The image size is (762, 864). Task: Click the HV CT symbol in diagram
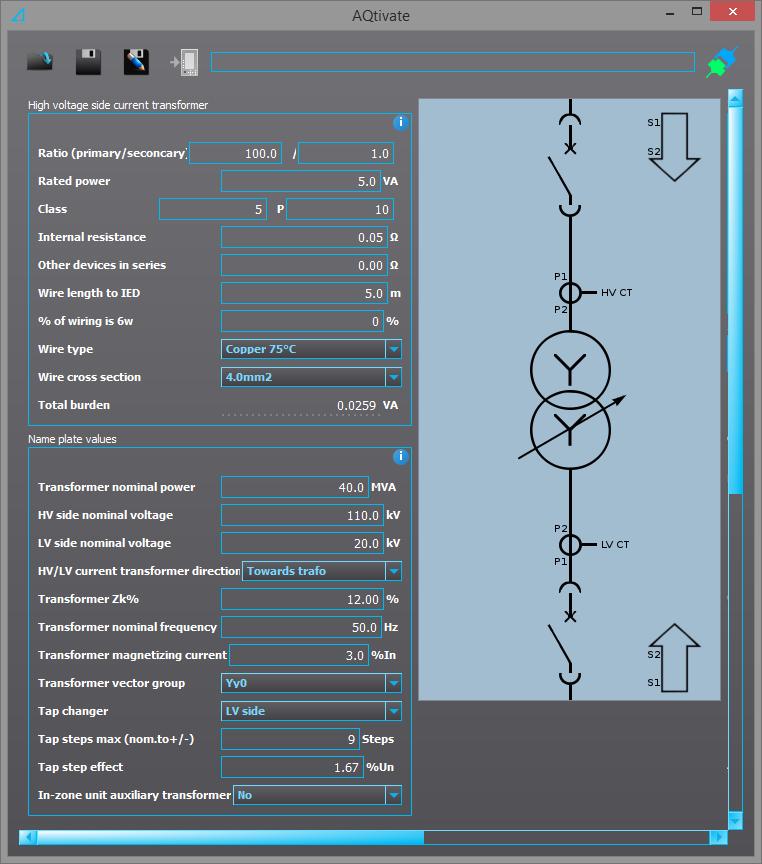[570, 293]
